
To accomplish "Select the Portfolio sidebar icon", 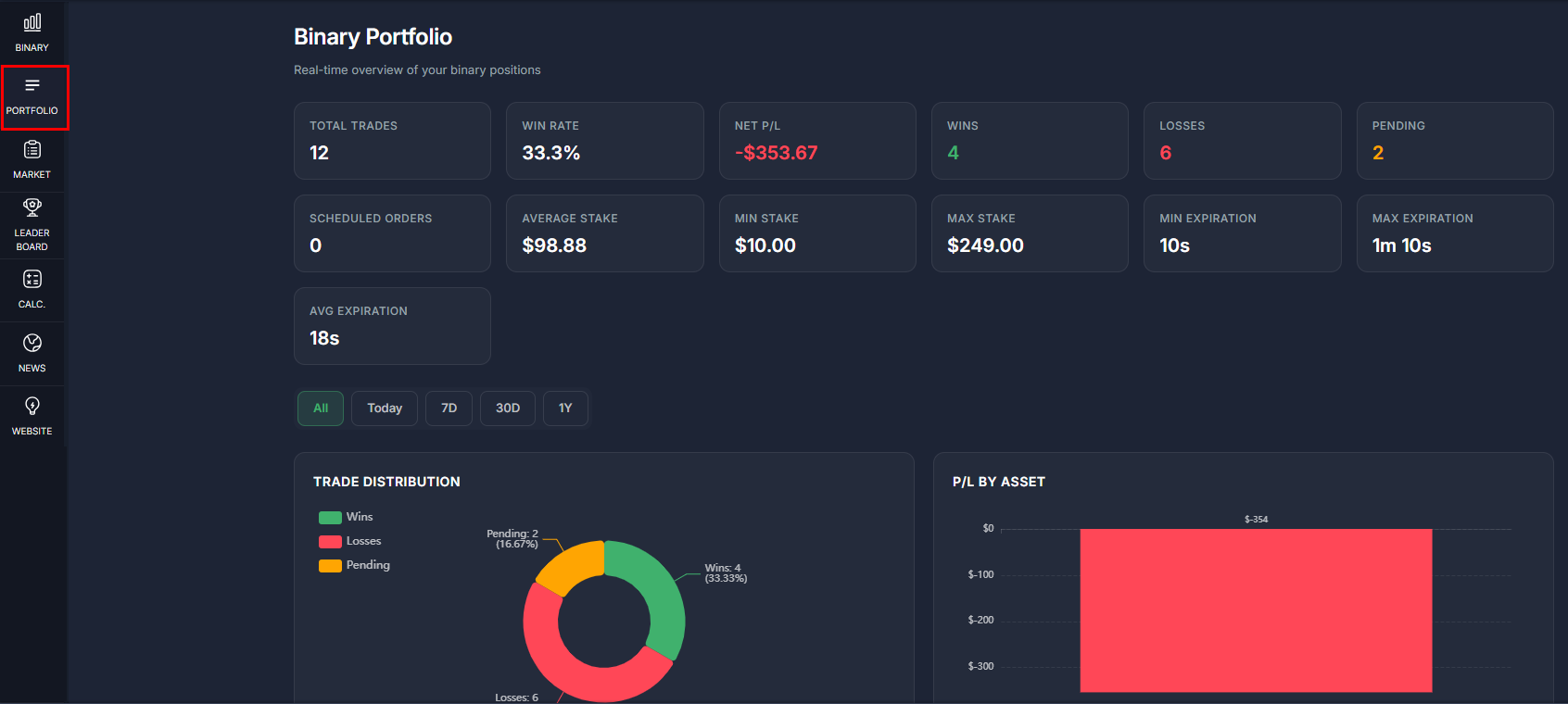I will pos(32,86).
